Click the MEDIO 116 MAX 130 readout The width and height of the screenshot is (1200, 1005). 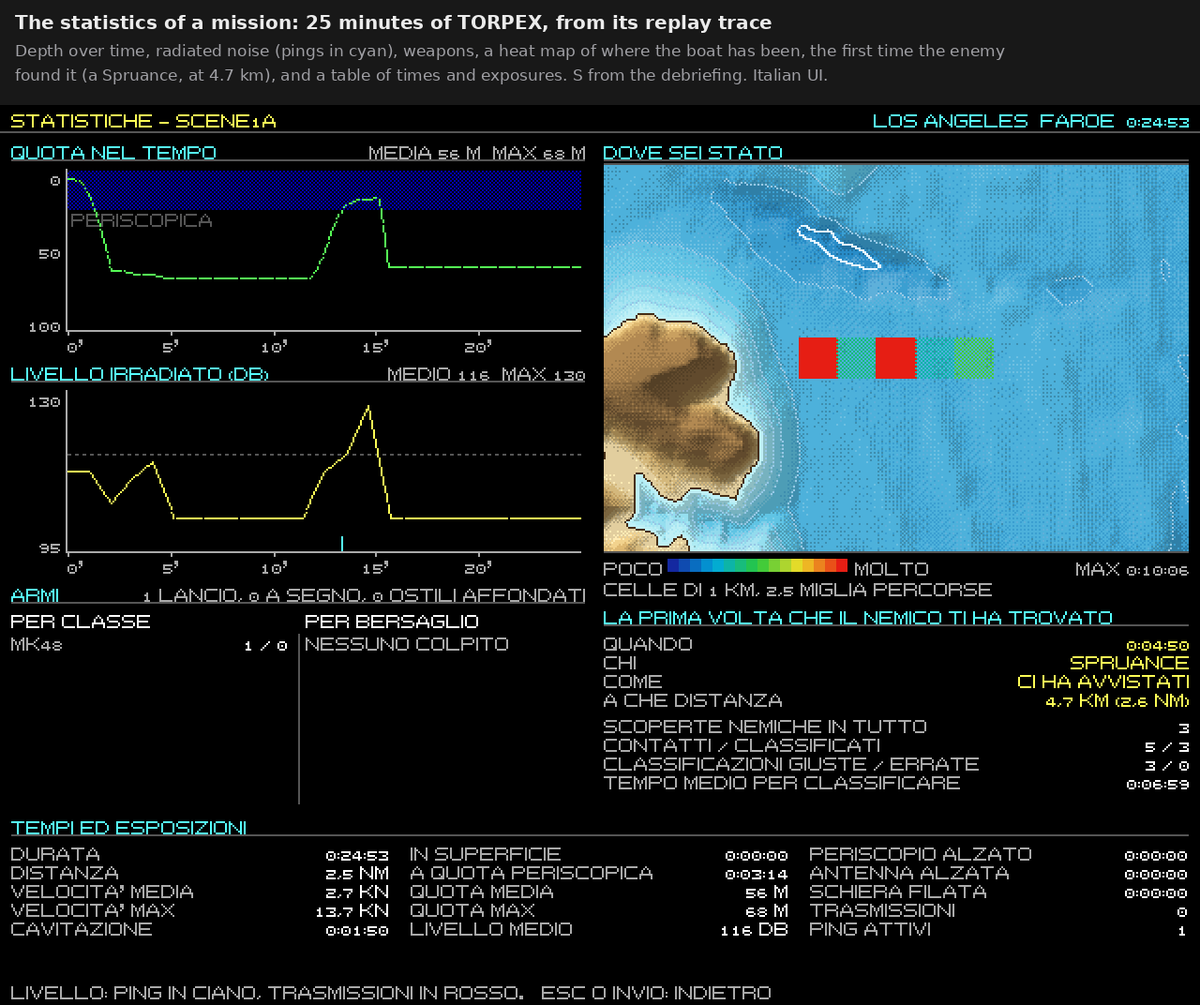[x=486, y=374]
